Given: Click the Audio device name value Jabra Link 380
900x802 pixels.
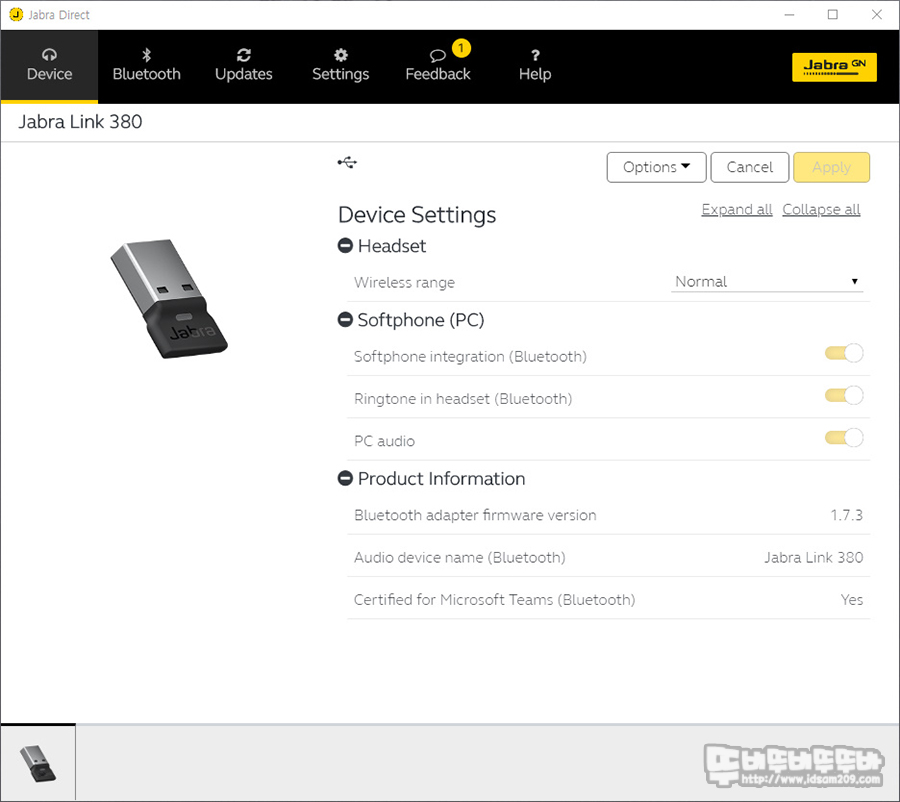Looking at the screenshot, I should tap(813, 557).
